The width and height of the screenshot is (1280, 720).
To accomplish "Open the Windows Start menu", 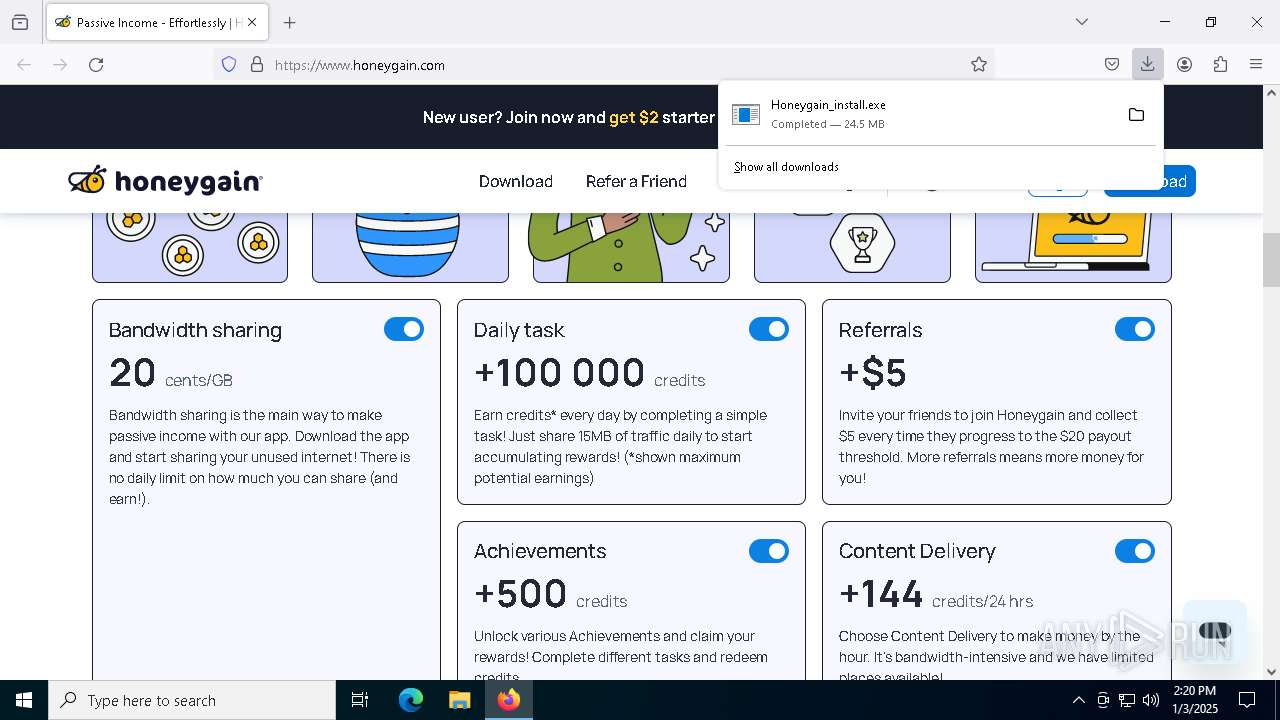I will tap(24, 700).
